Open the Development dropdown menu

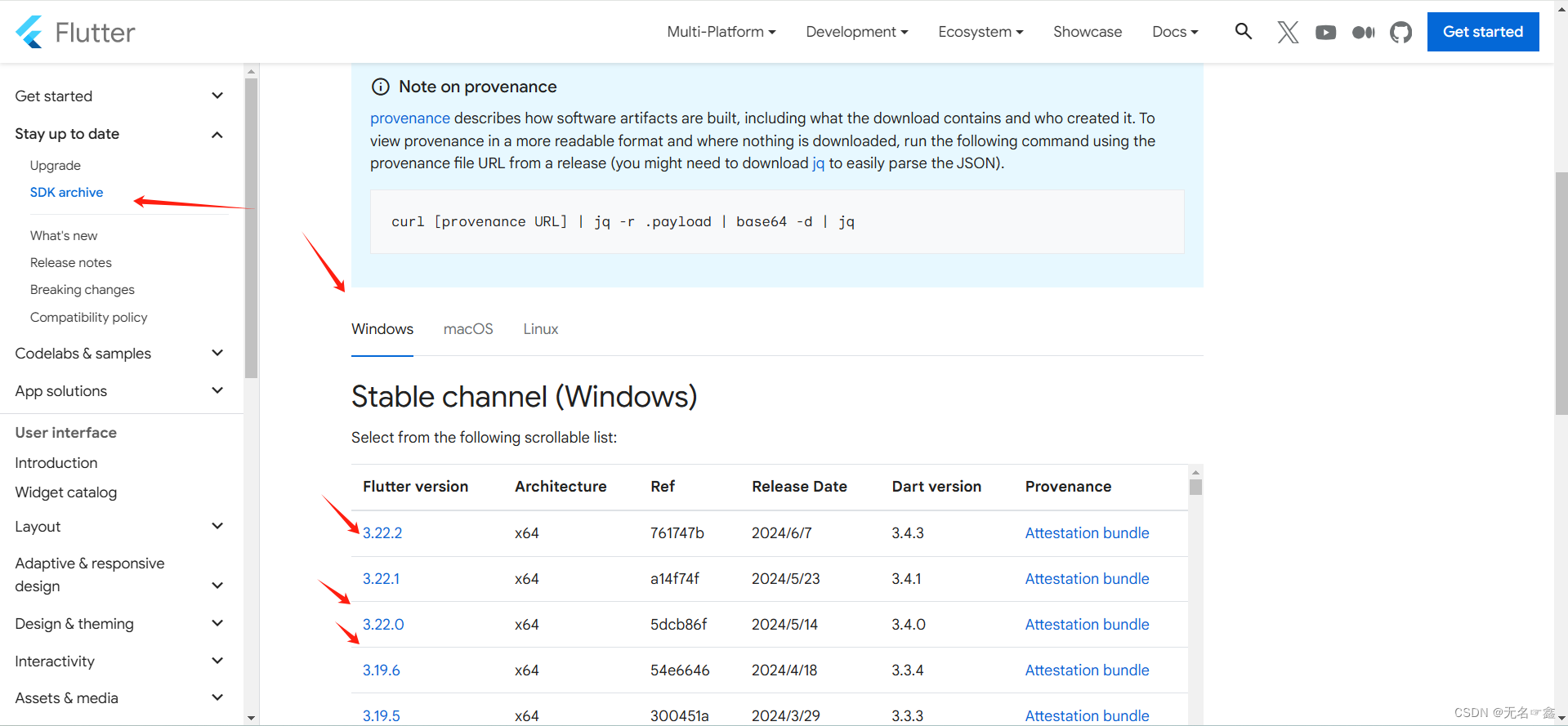(x=857, y=32)
